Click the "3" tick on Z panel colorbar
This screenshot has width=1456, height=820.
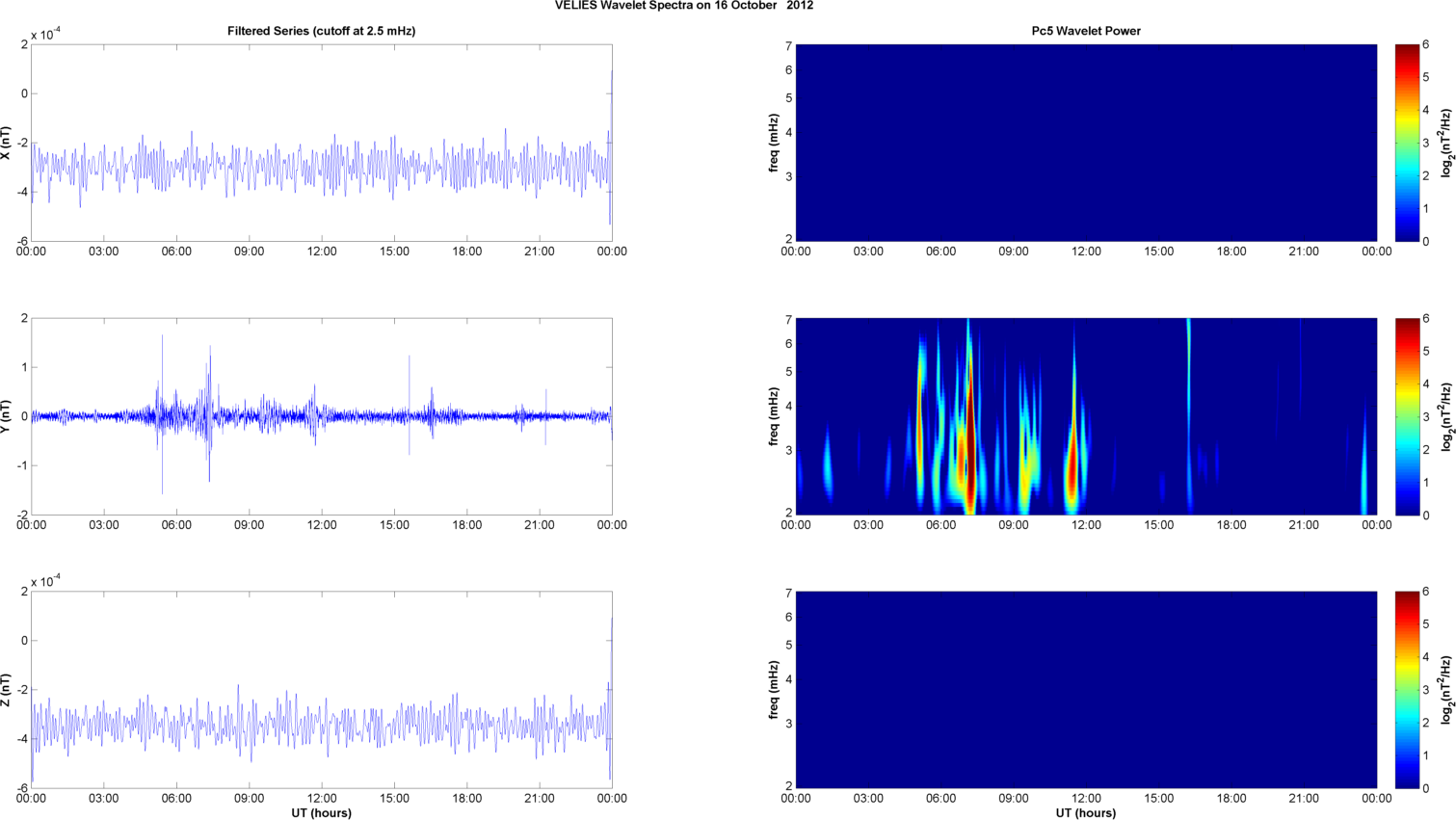1426,690
